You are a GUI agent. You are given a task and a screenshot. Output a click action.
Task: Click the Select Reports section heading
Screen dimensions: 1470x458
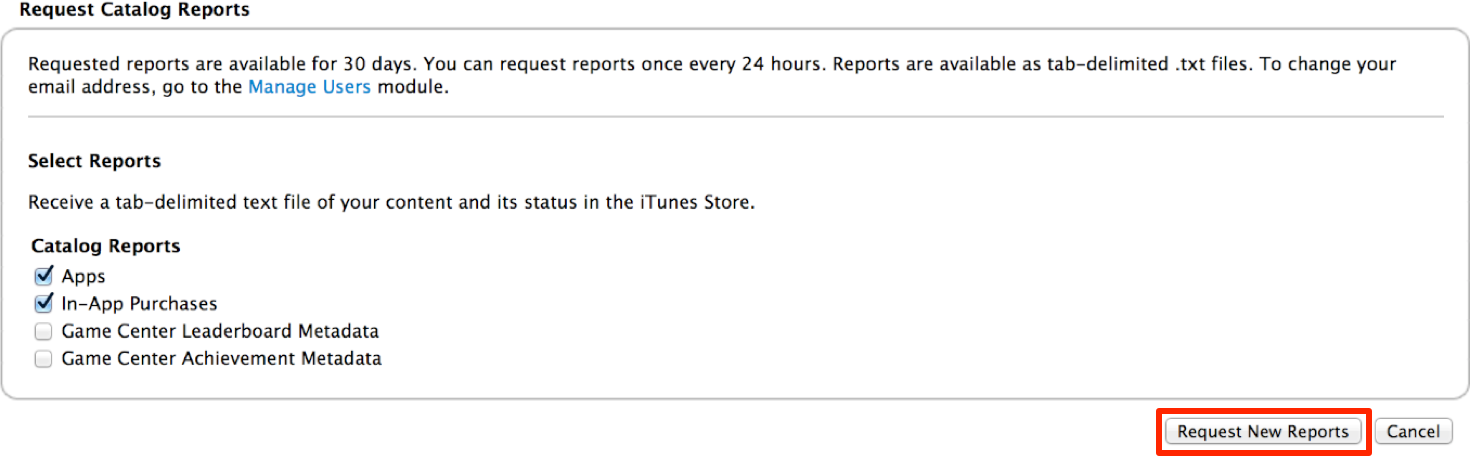click(x=94, y=161)
